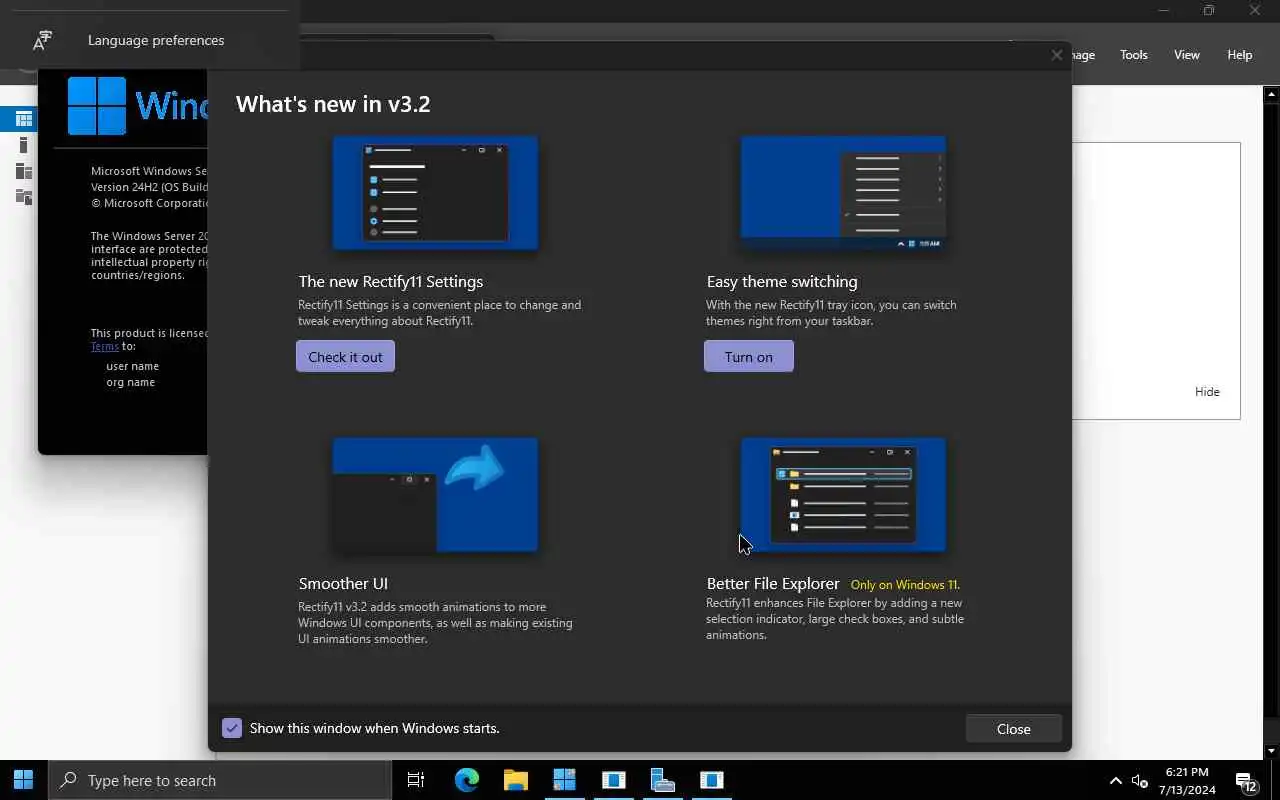Click the Smoother UI preview image
This screenshot has height=800, width=1280.
(435, 495)
